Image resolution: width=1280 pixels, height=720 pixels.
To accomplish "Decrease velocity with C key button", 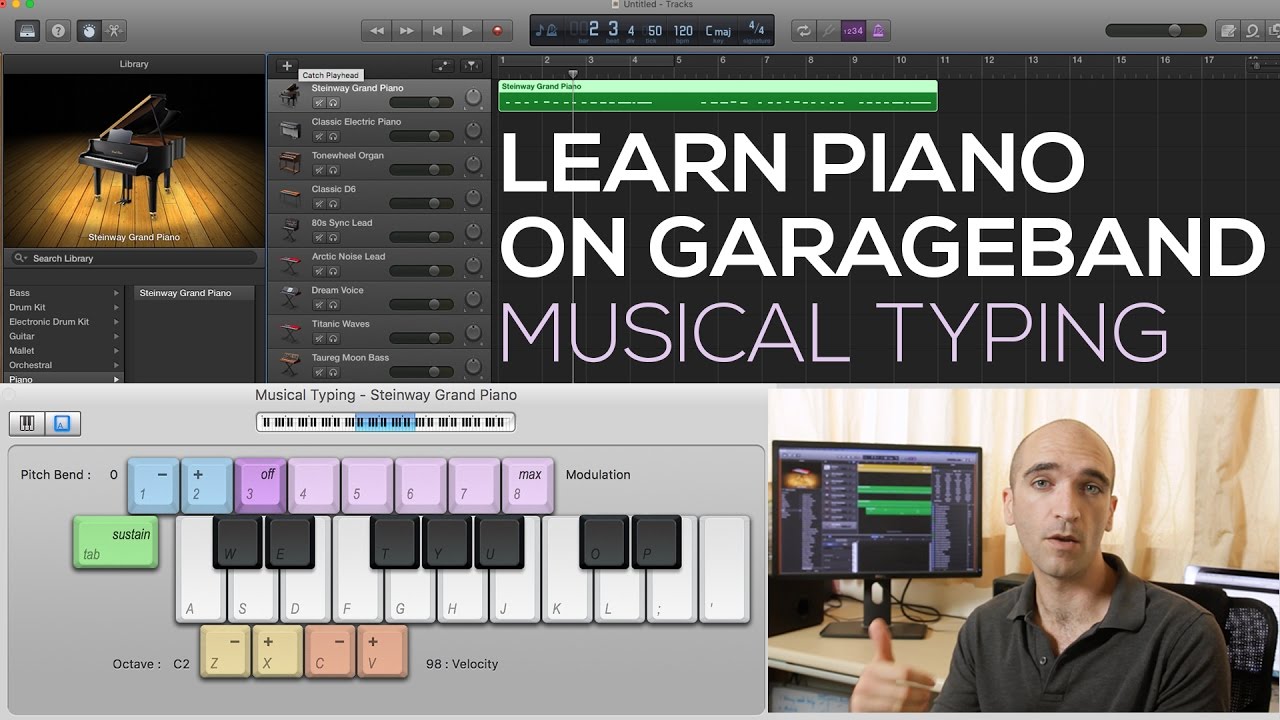I will pos(330,651).
